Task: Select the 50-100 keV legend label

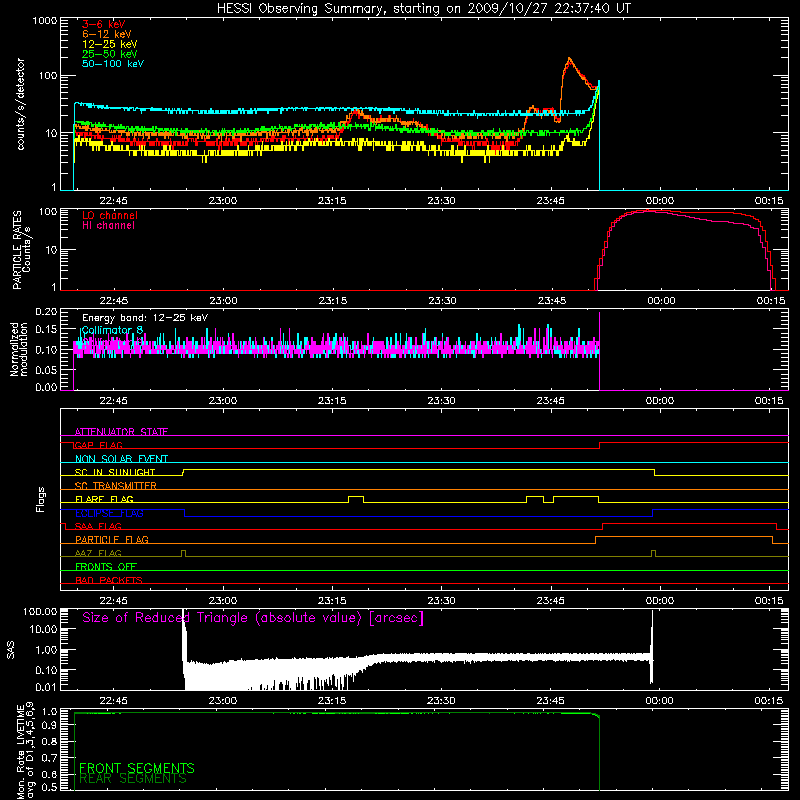Action: click(113, 64)
